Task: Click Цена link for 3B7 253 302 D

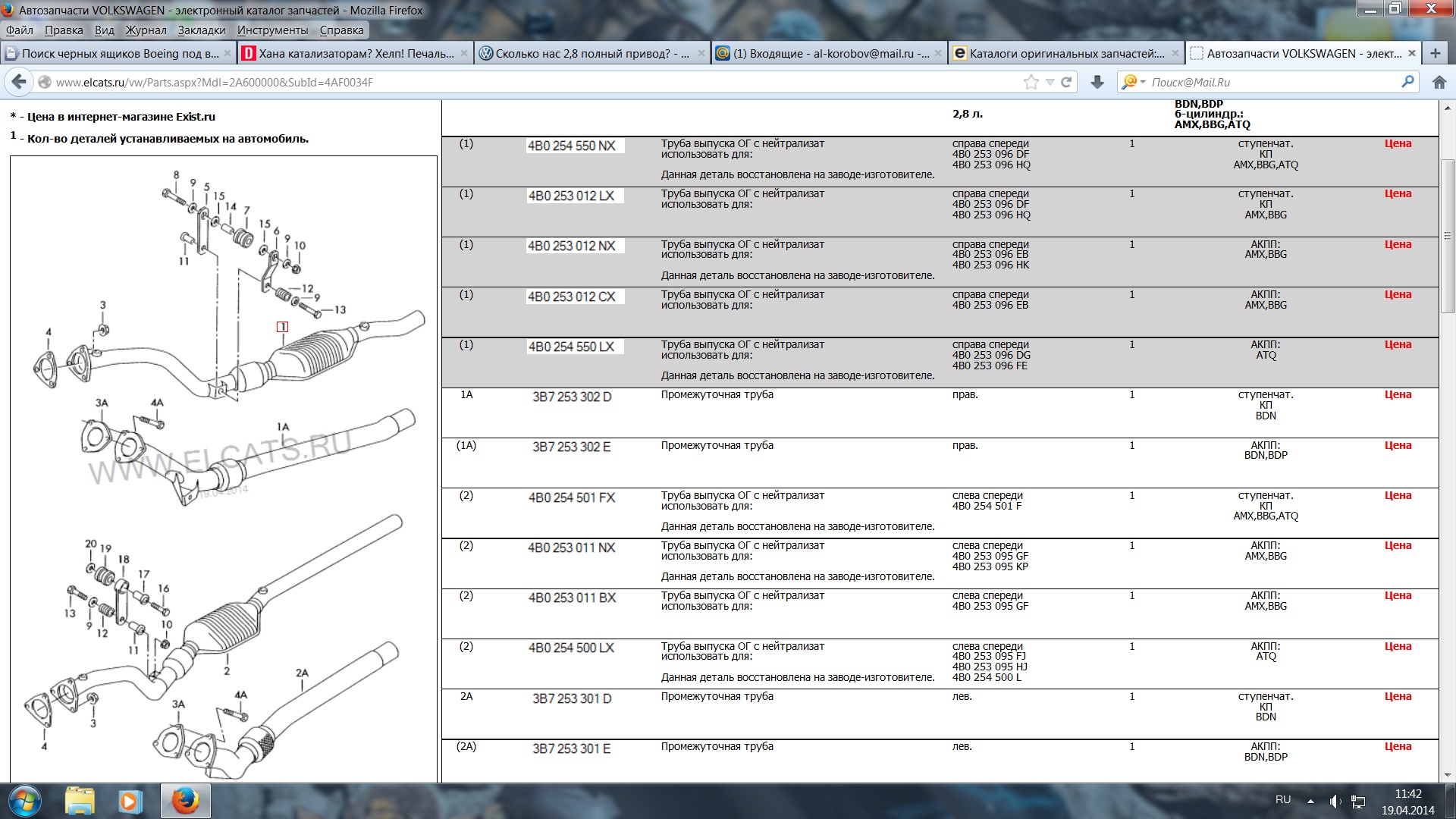Action: (x=1398, y=394)
